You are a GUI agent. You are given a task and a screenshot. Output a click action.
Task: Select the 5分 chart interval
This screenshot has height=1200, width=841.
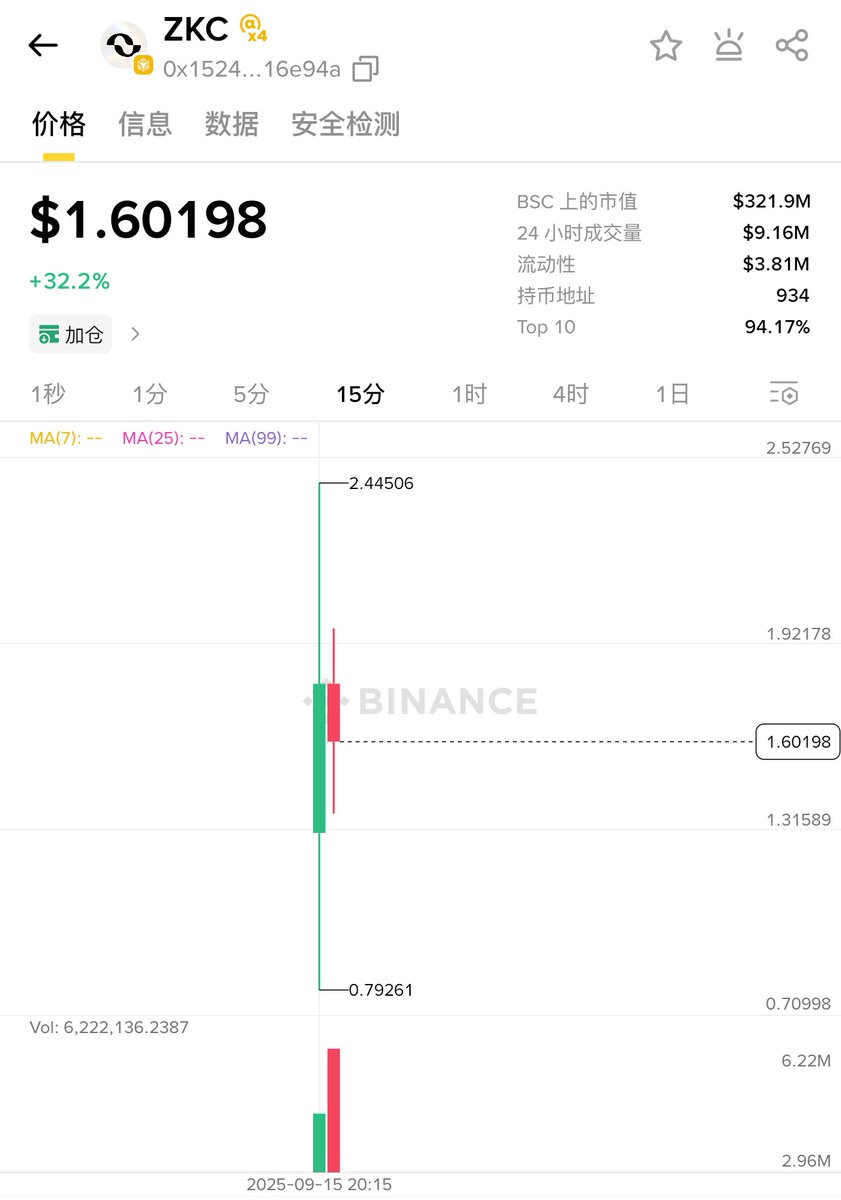[251, 394]
